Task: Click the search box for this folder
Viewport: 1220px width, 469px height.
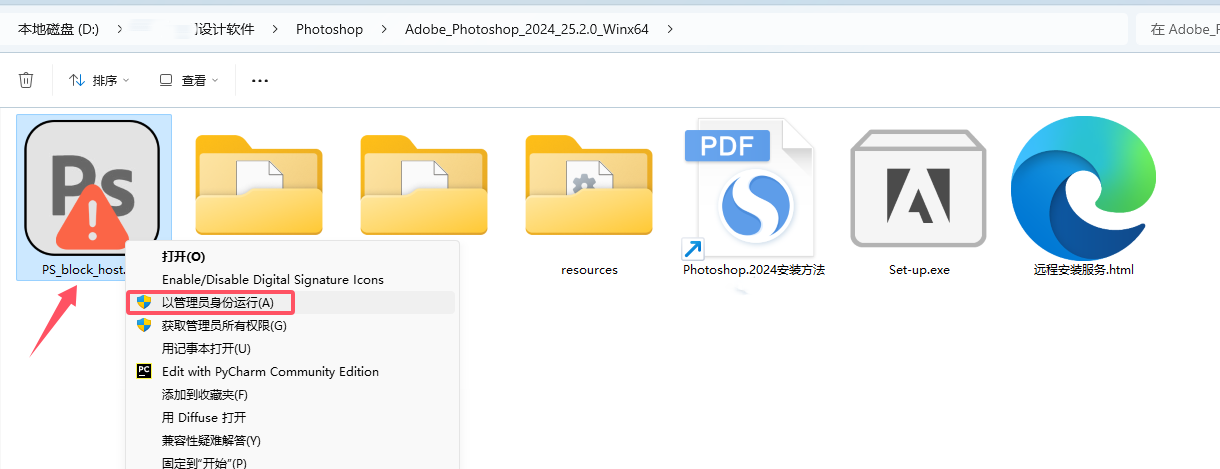Action: pyautogui.click(x=1180, y=29)
